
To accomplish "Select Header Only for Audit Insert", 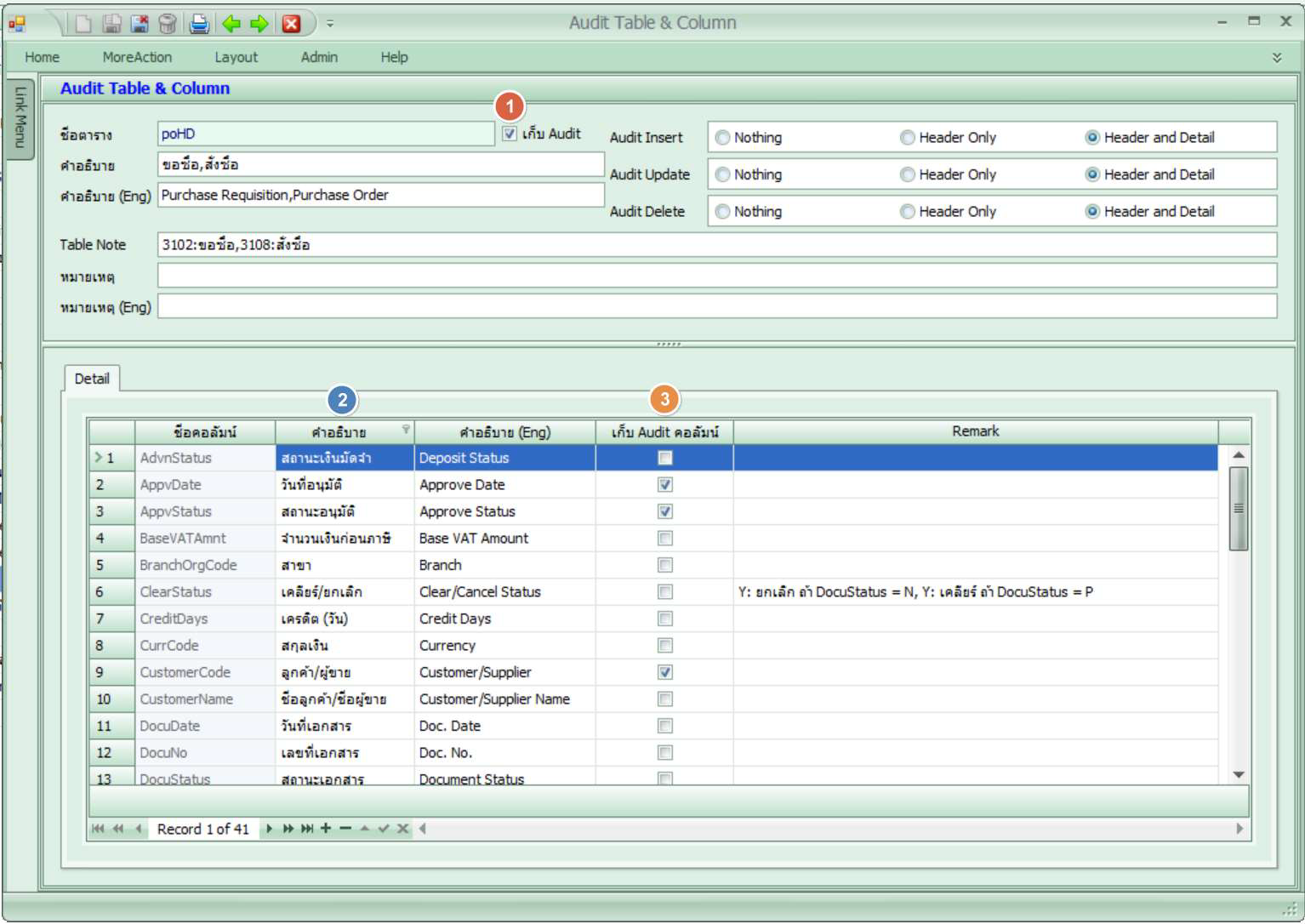I will coord(908,138).
